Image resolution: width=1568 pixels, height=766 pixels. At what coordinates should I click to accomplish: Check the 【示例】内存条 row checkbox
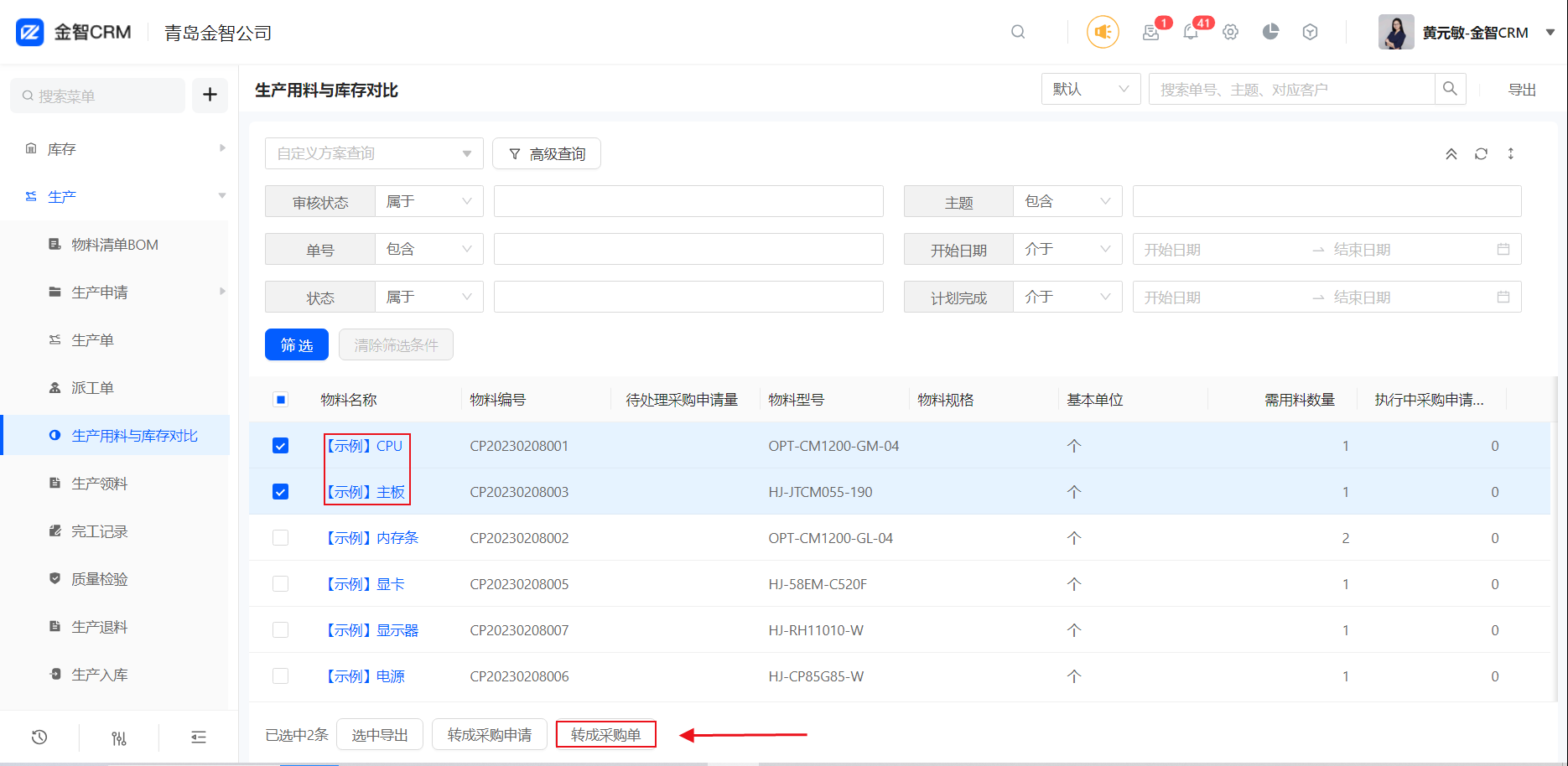click(281, 538)
